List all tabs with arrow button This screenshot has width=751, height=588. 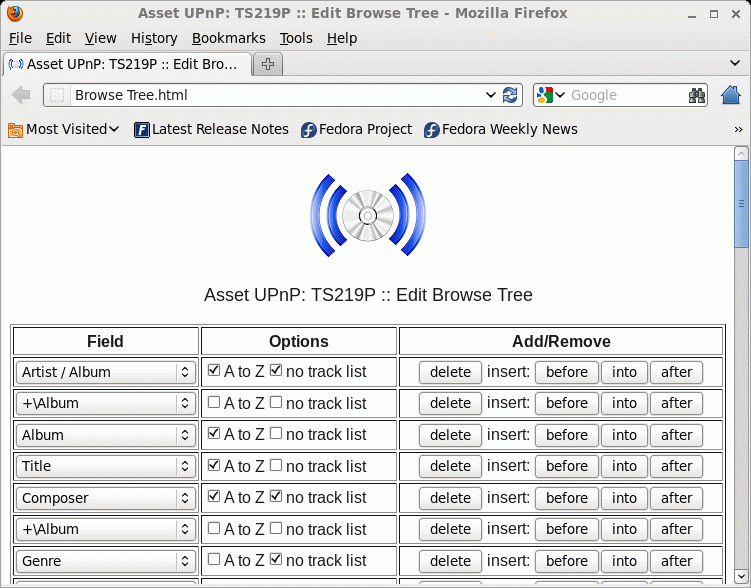(735, 63)
